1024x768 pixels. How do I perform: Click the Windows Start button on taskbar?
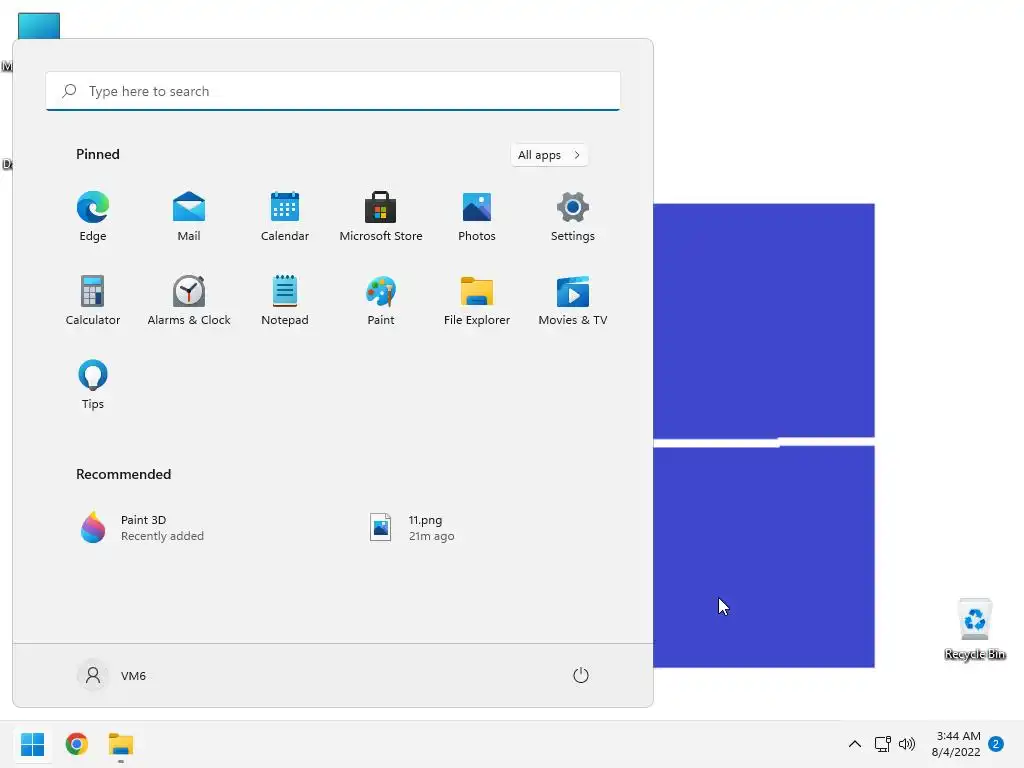click(32, 744)
